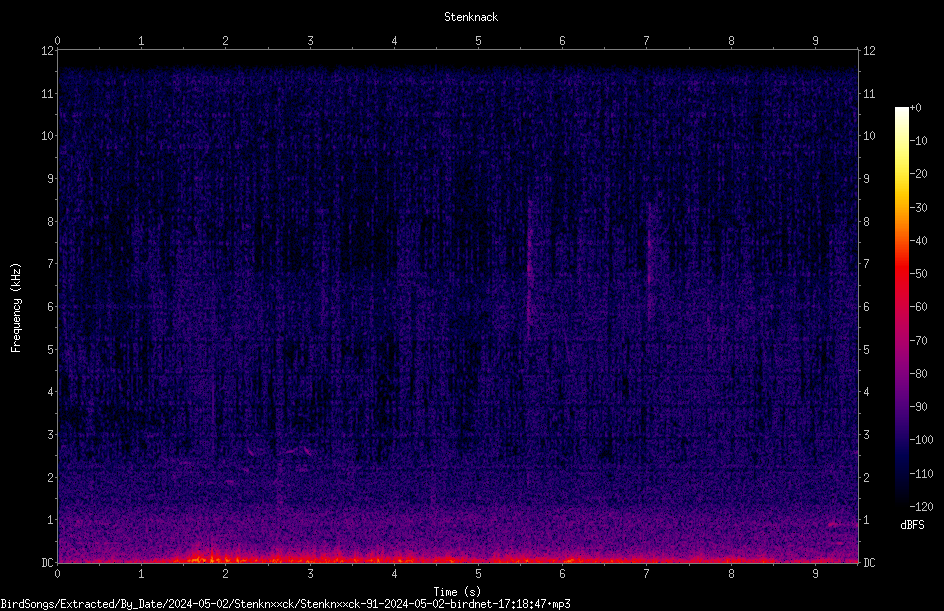This screenshot has width=944, height=611.
Task: Click the vertical chirp near 5.6 seconds
Action: pos(530,265)
